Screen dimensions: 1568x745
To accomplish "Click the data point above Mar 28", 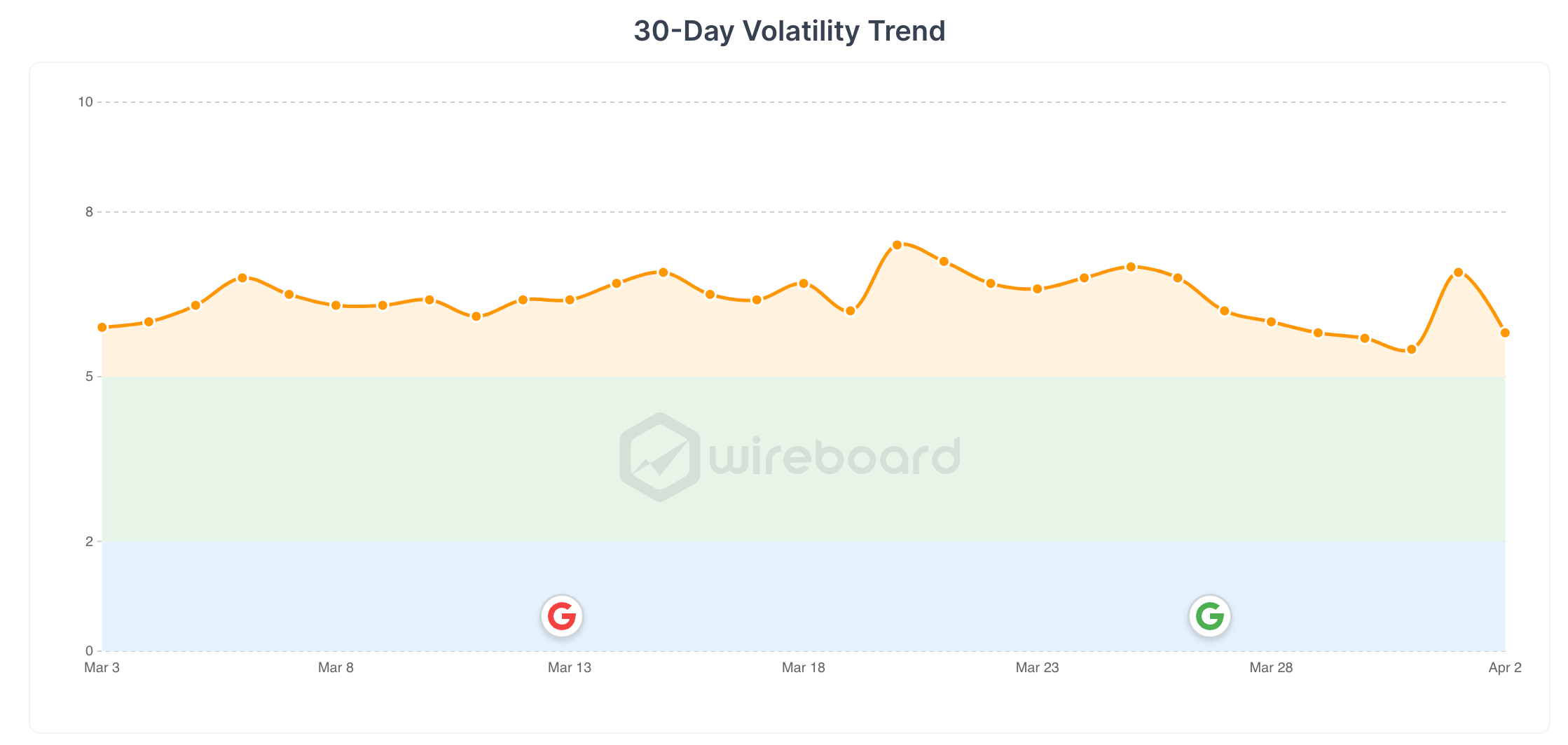I will tap(1271, 322).
